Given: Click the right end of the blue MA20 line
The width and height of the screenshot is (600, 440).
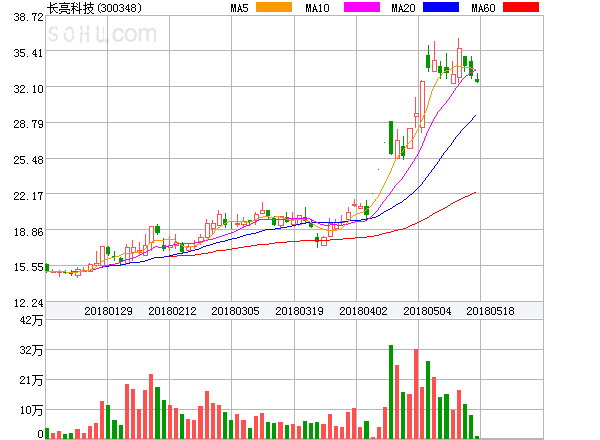Looking at the screenshot, I should (x=476, y=115).
